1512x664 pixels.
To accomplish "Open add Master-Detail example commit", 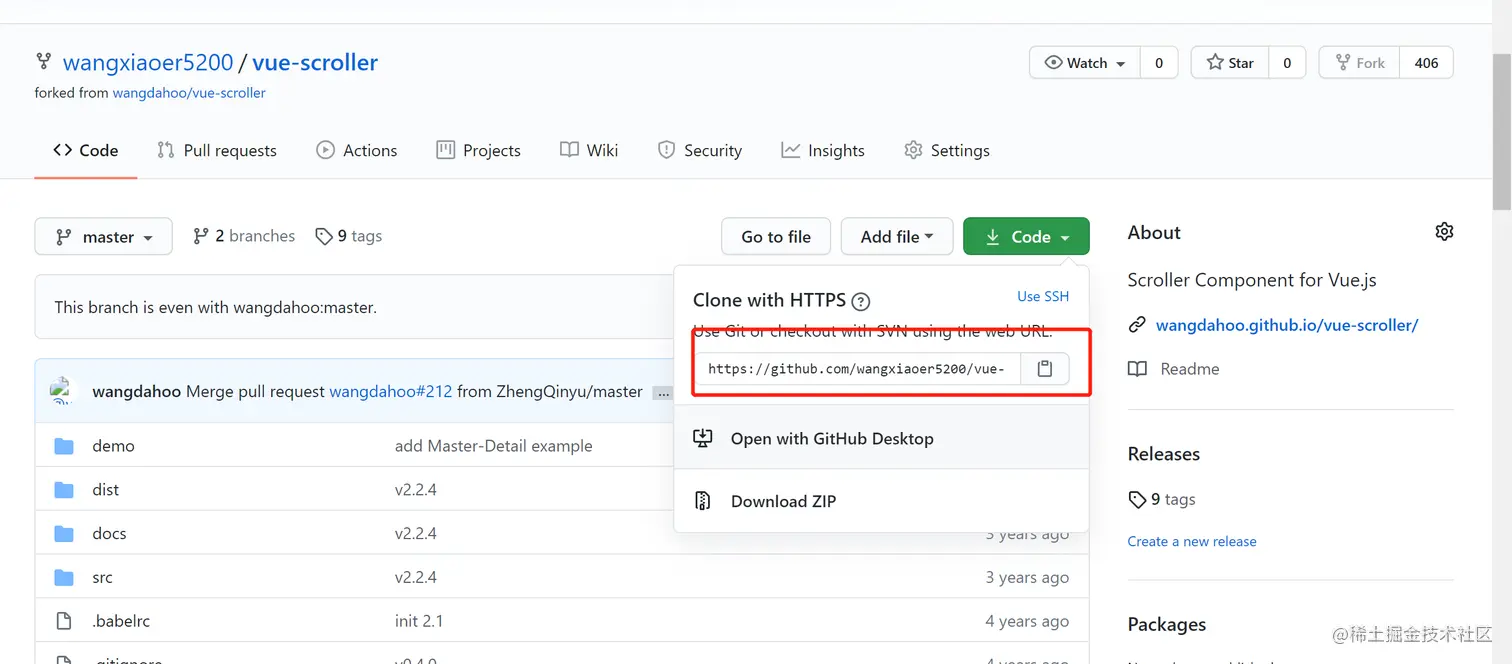I will (x=493, y=446).
